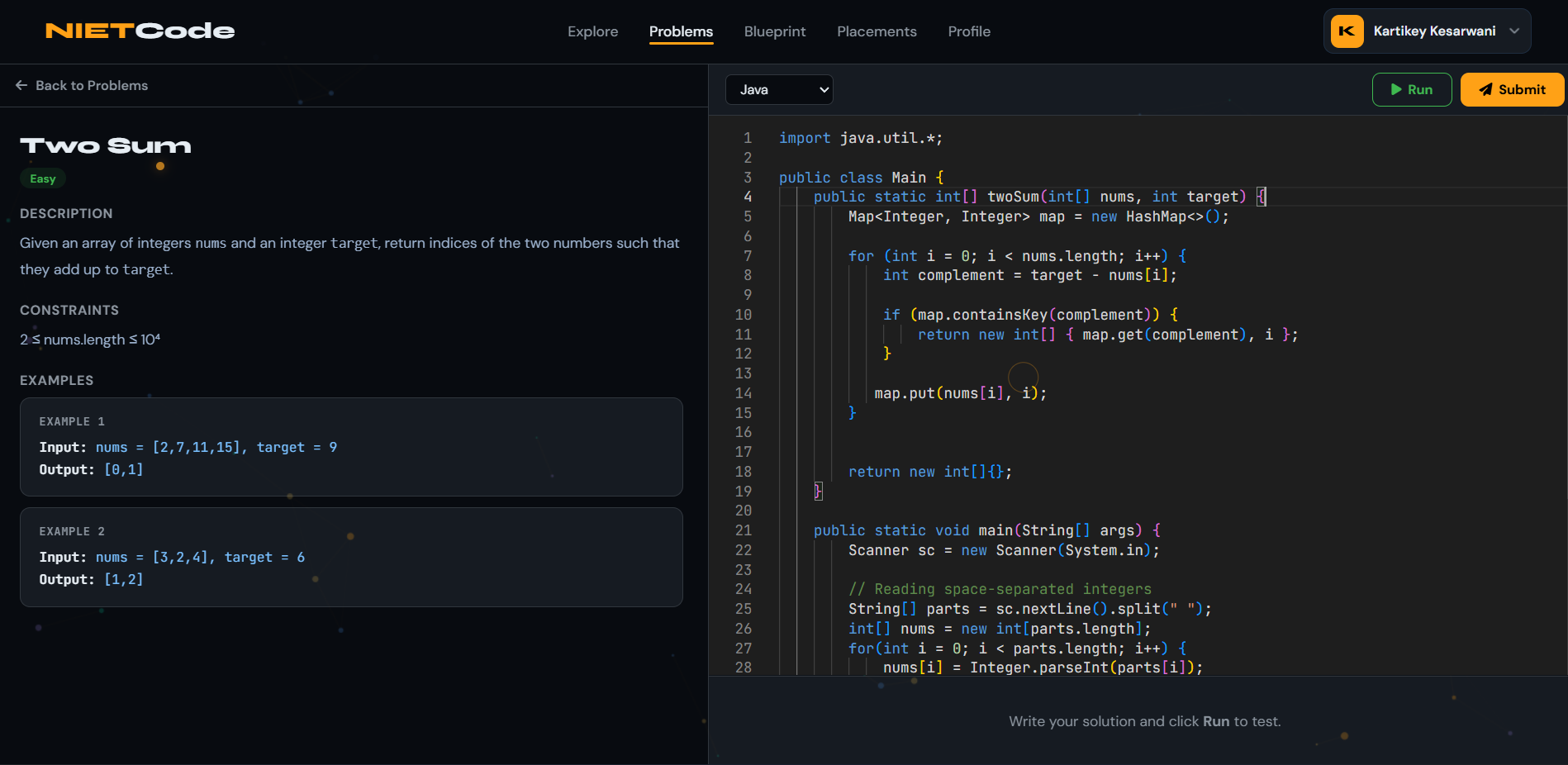Click the Scanner sc declaration line

coord(1004,550)
